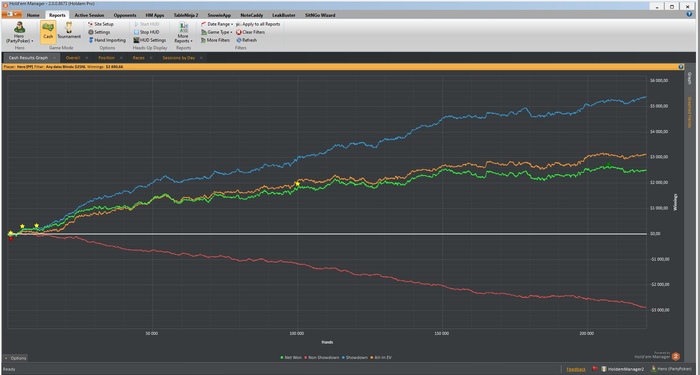Expand the Options panel button
The image size is (700, 375).
tap(16, 358)
